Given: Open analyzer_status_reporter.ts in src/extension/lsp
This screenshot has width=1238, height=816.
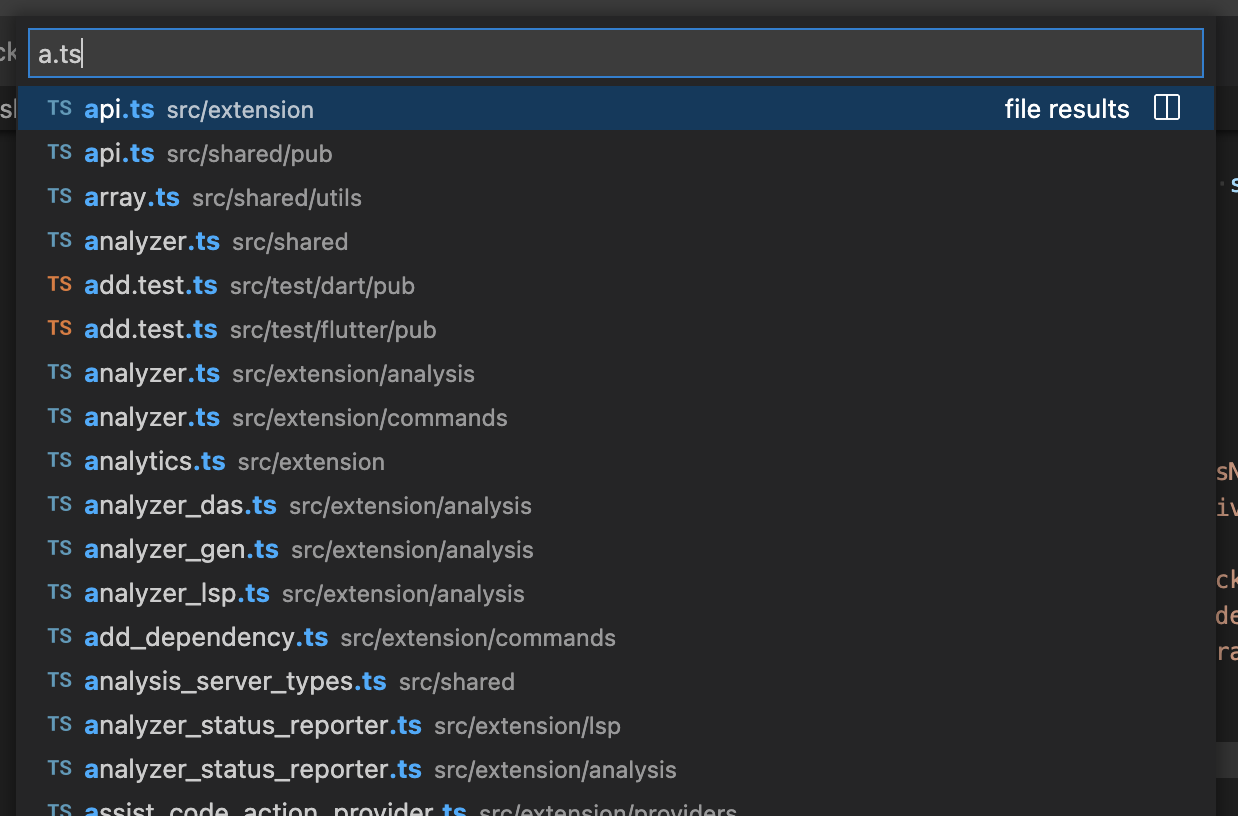Looking at the screenshot, I should point(300,724).
